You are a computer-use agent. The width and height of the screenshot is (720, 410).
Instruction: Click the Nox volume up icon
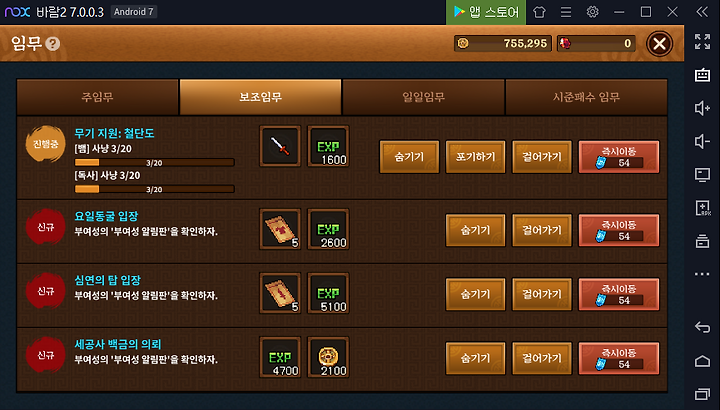702,108
